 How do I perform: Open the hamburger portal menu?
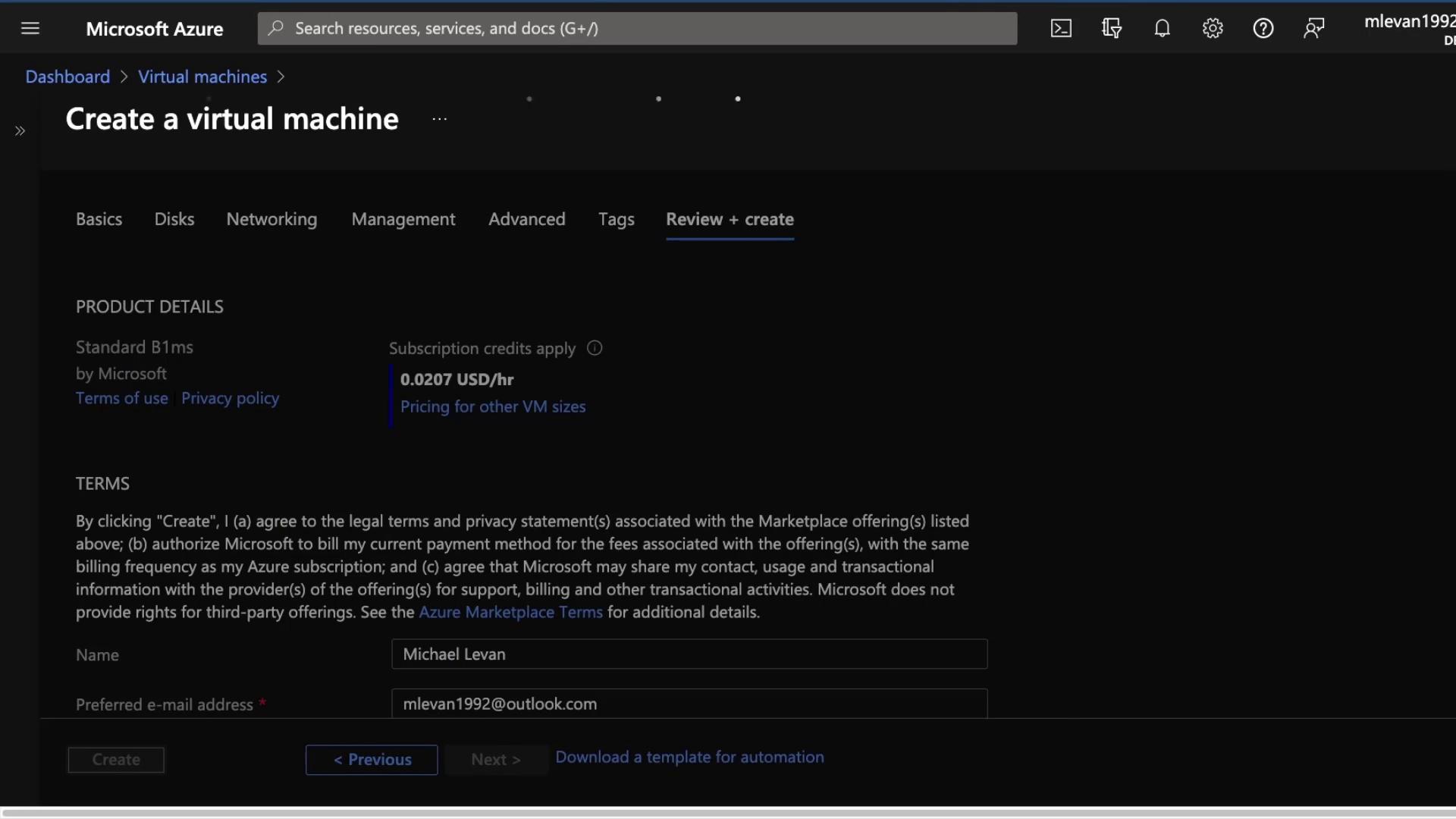30,29
